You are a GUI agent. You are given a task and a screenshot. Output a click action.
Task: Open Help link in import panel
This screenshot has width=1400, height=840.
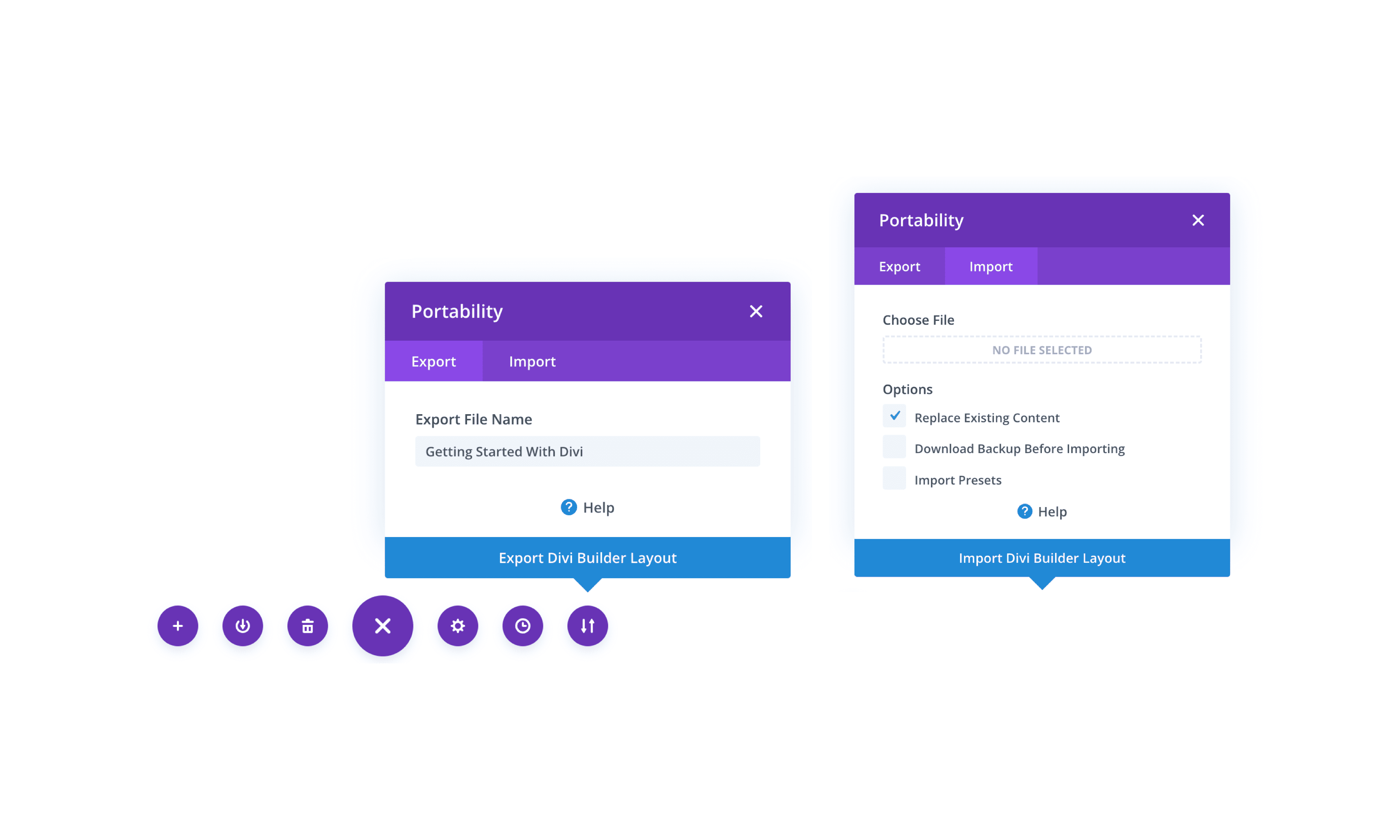click(x=1041, y=511)
